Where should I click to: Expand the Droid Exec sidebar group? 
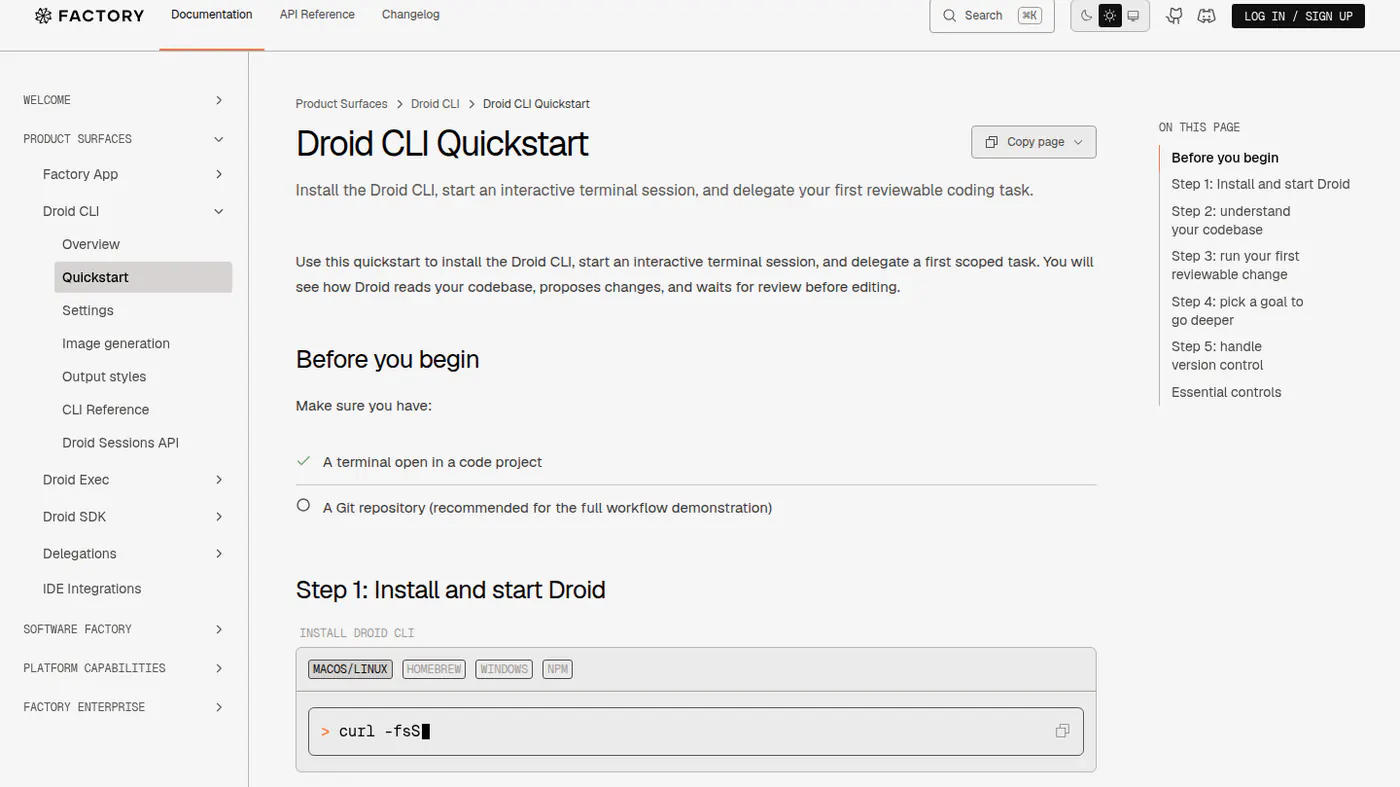[x=134, y=480]
